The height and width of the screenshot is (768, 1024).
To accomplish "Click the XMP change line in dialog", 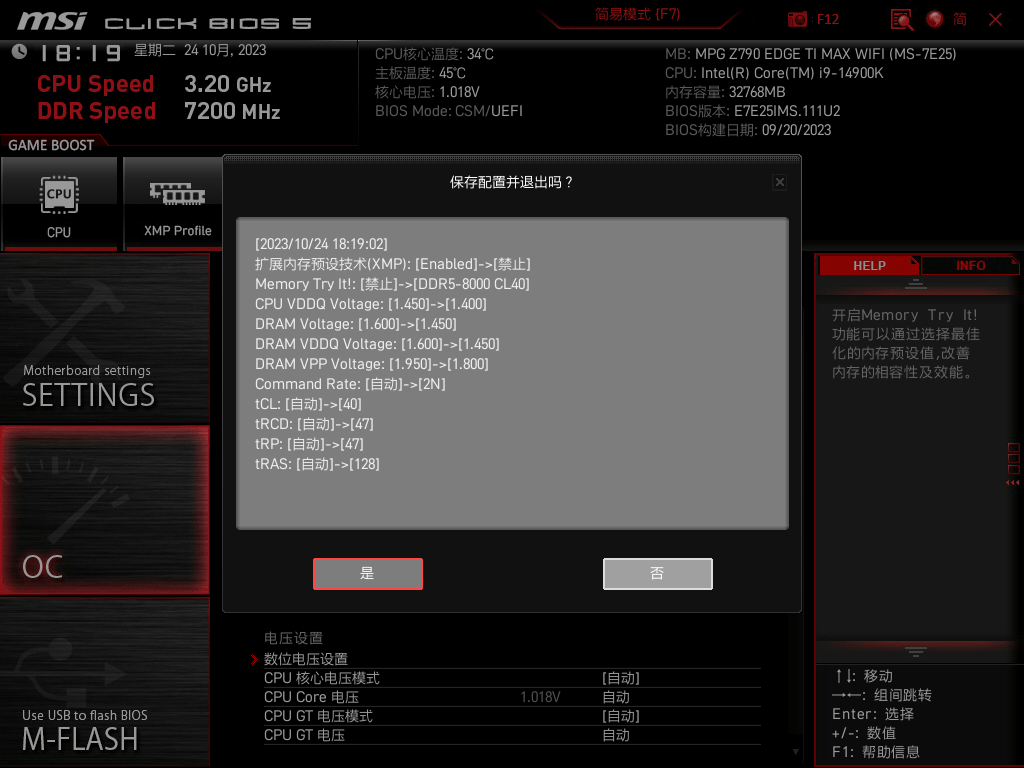I will pos(392,264).
